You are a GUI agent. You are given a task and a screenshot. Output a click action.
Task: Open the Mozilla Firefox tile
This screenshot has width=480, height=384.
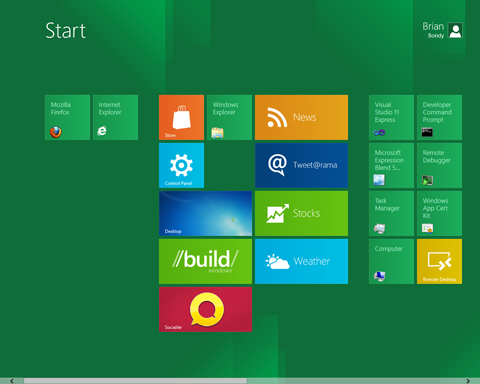tap(67, 117)
